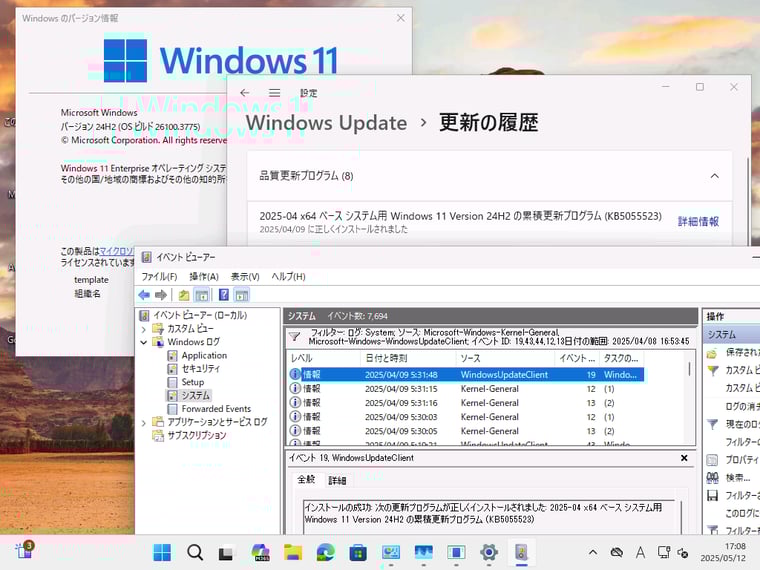
Task: Click the up-folder icon in Event Viewer toolbar
Action: pyautogui.click(x=184, y=295)
